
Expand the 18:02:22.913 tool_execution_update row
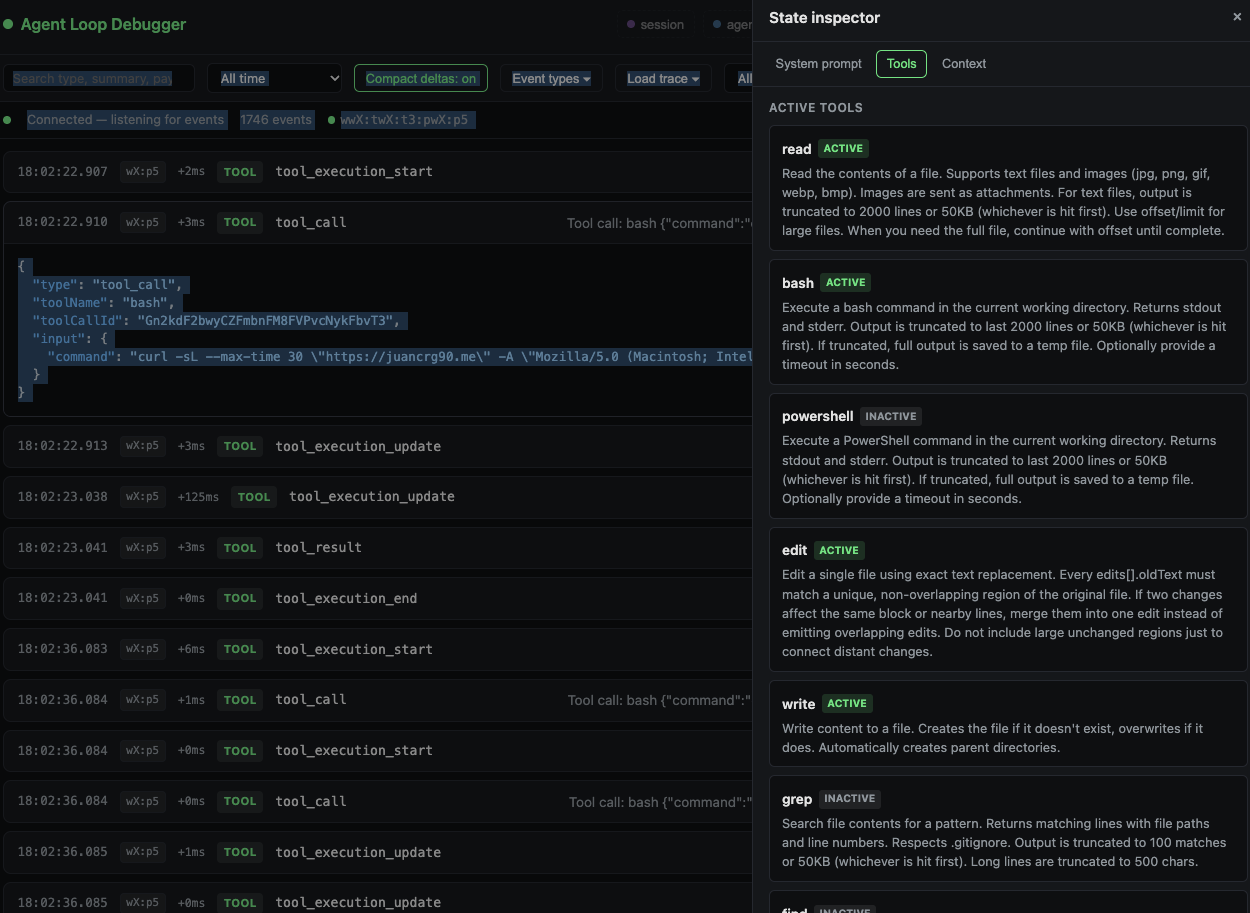378,446
